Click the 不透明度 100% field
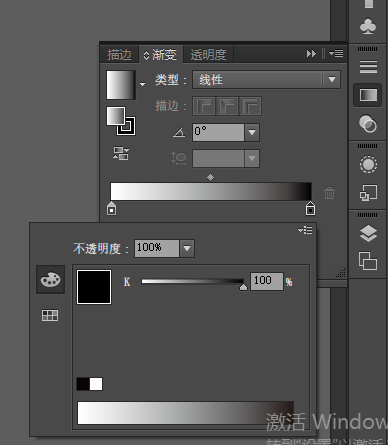The height and width of the screenshot is (445, 388). pos(157,248)
